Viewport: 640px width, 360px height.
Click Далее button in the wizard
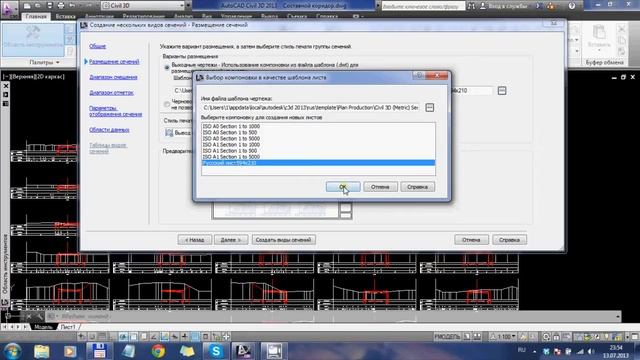pyautogui.click(x=231, y=240)
